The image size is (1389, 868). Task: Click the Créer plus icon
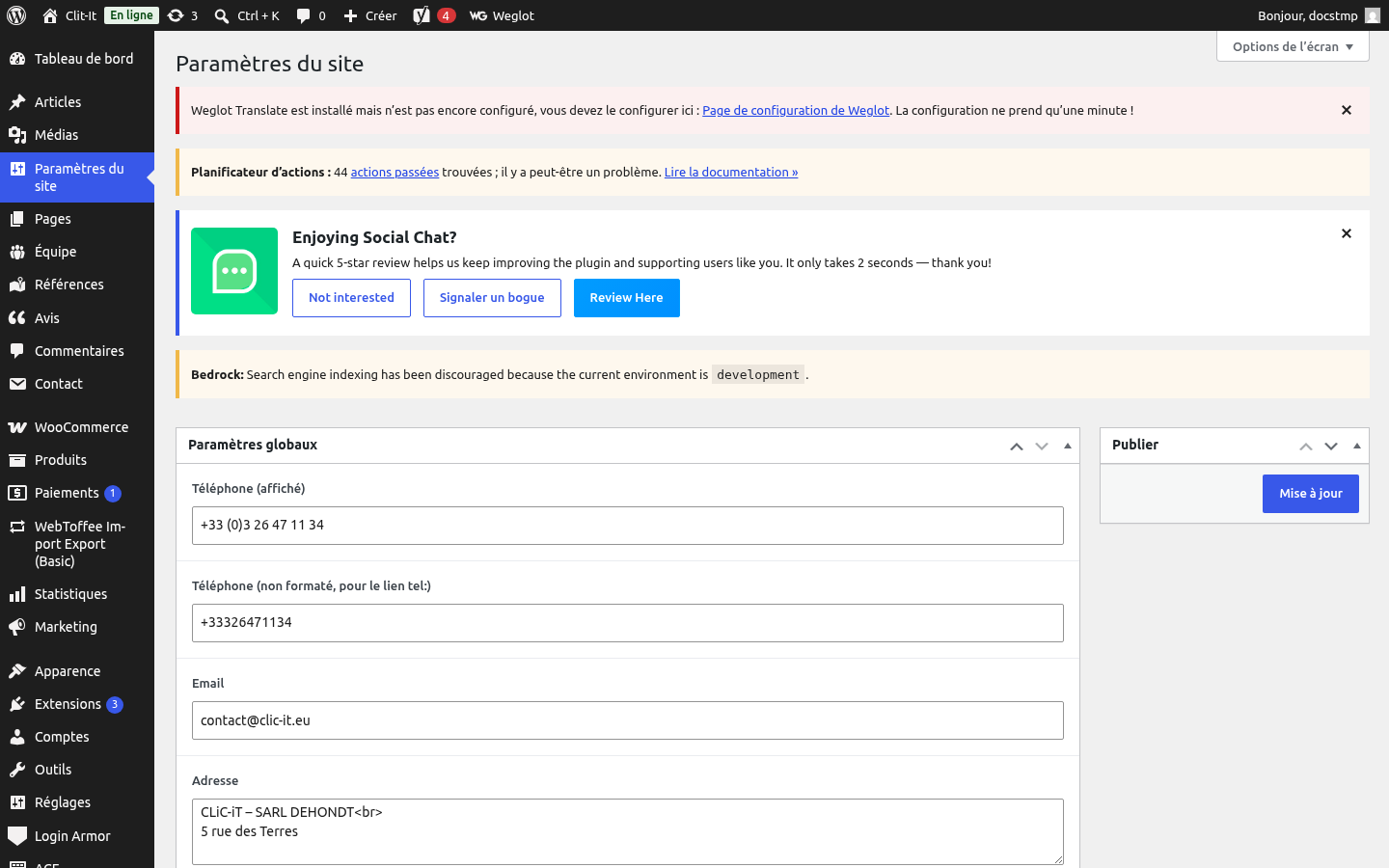pyautogui.click(x=351, y=15)
